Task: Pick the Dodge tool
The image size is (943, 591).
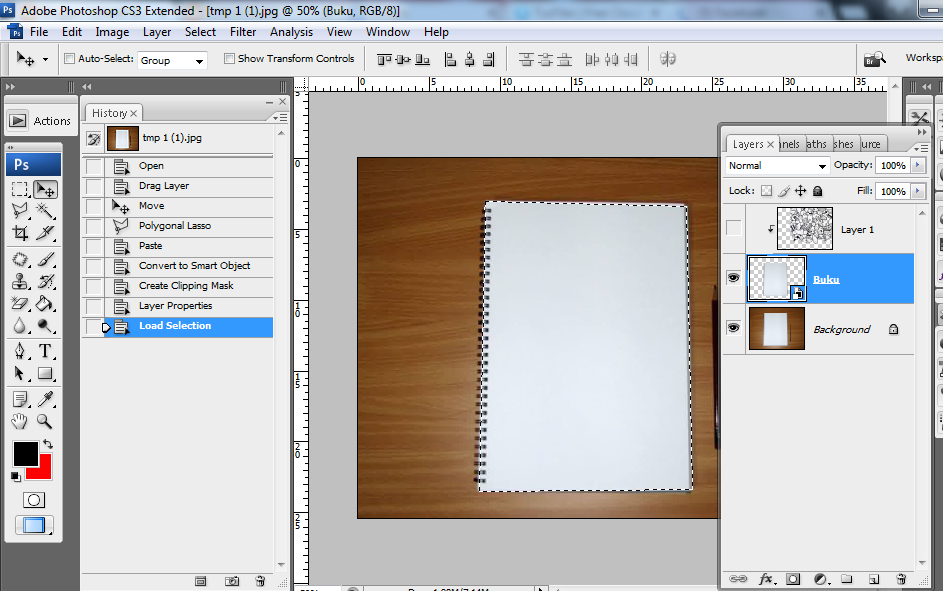Action: (x=45, y=325)
